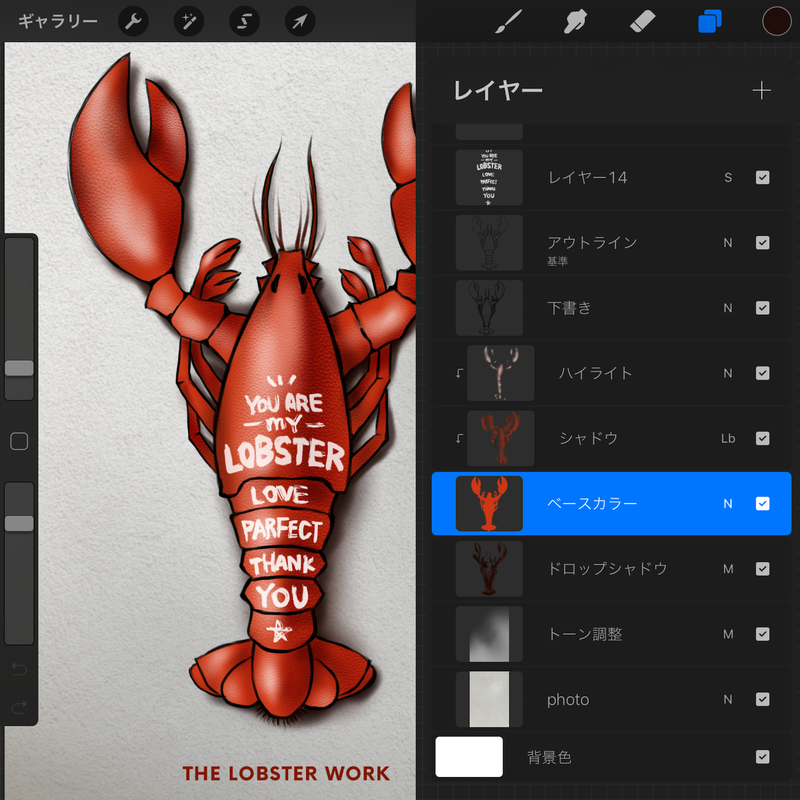
Task: Select the Transform arrow tool
Action: (x=300, y=21)
